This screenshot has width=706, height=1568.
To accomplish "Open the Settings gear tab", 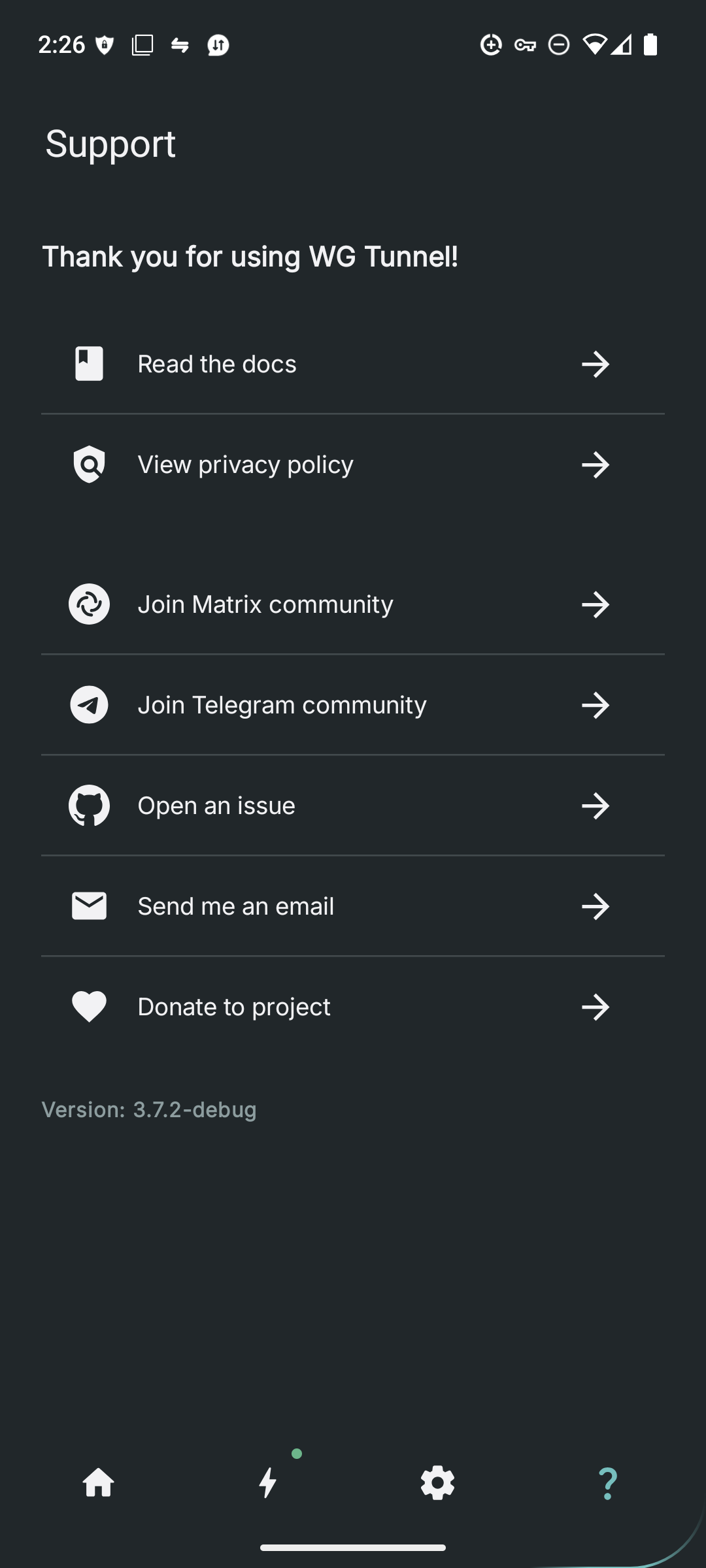I will (437, 1482).
